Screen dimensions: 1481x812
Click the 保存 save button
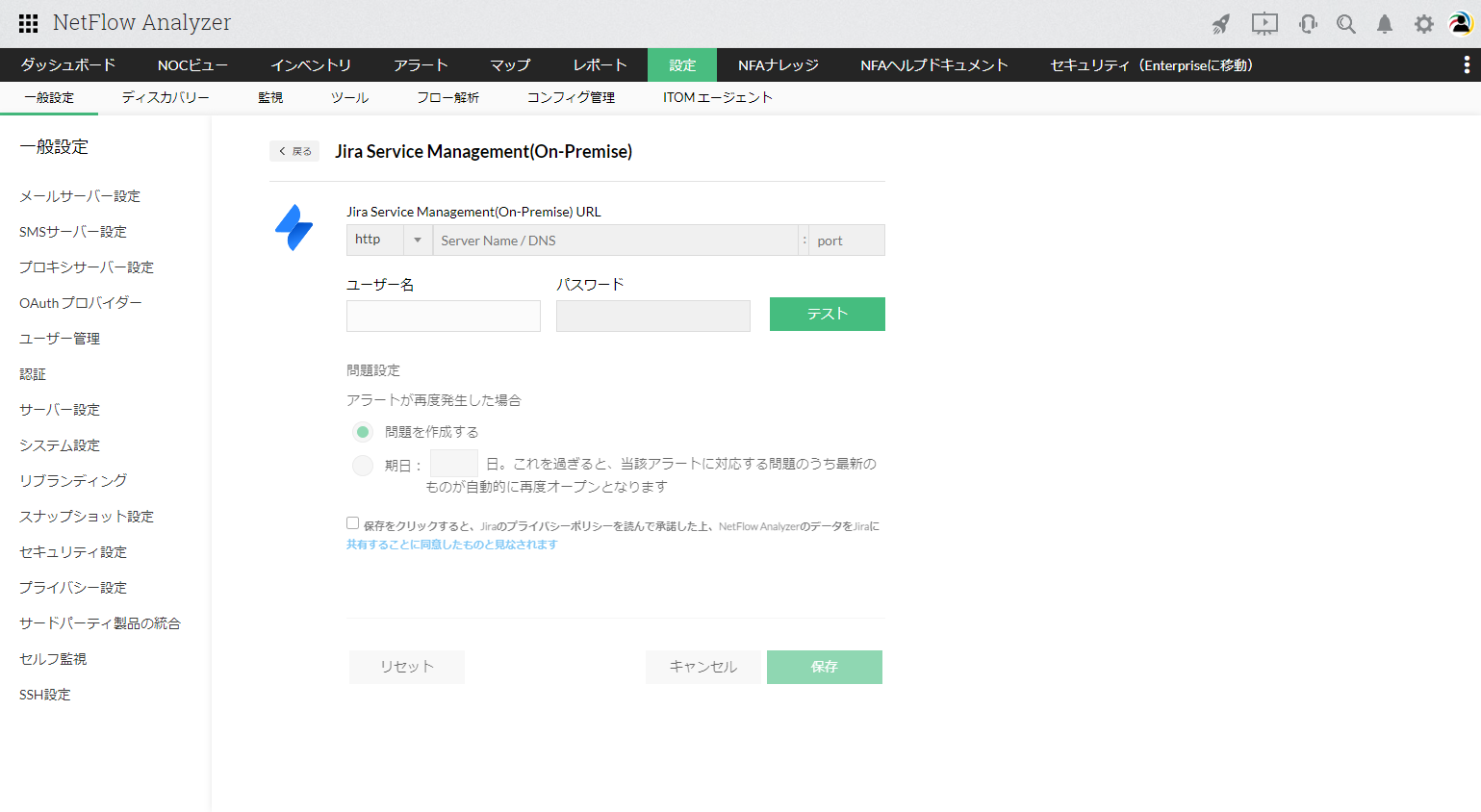click(x=825, y=667)
